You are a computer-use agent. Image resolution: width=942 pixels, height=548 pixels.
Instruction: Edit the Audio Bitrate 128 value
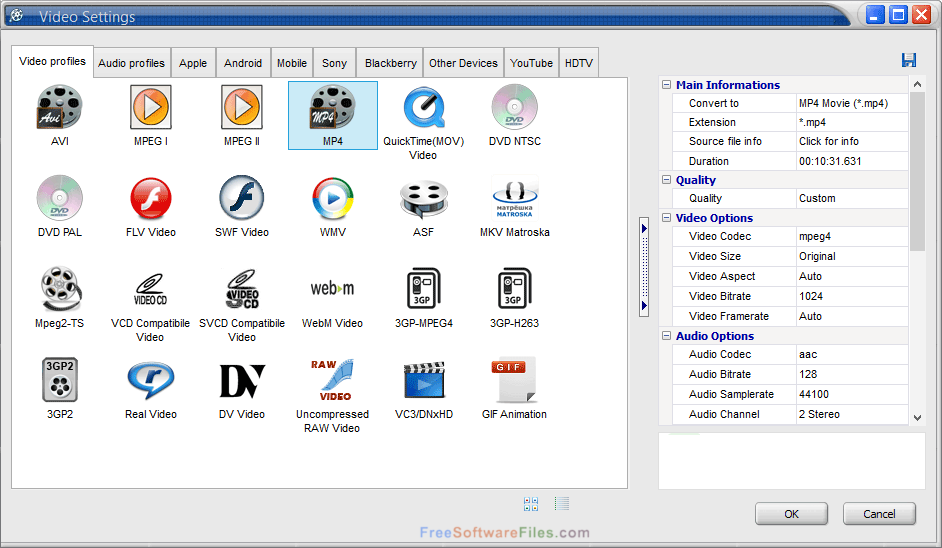852,374
